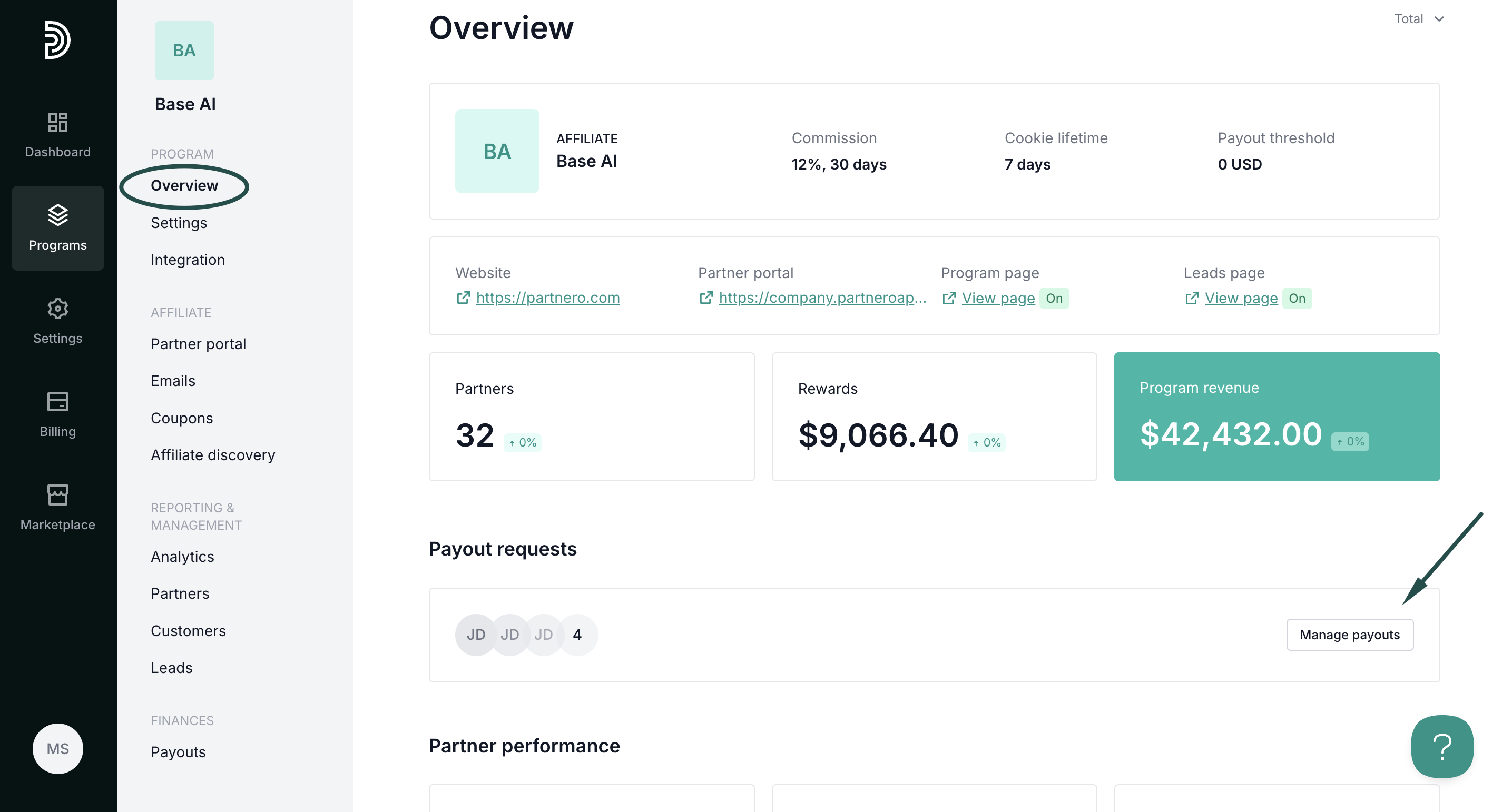The height and width of the screenshot is (812, 1512).
Task: Click the Program revenue green card
Action: click(1276, 417)
